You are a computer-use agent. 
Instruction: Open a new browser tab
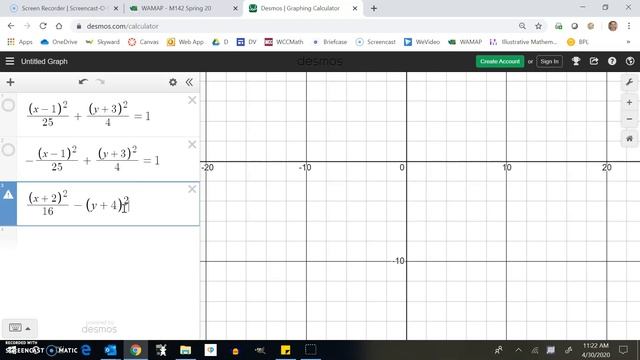pos(374,8)
